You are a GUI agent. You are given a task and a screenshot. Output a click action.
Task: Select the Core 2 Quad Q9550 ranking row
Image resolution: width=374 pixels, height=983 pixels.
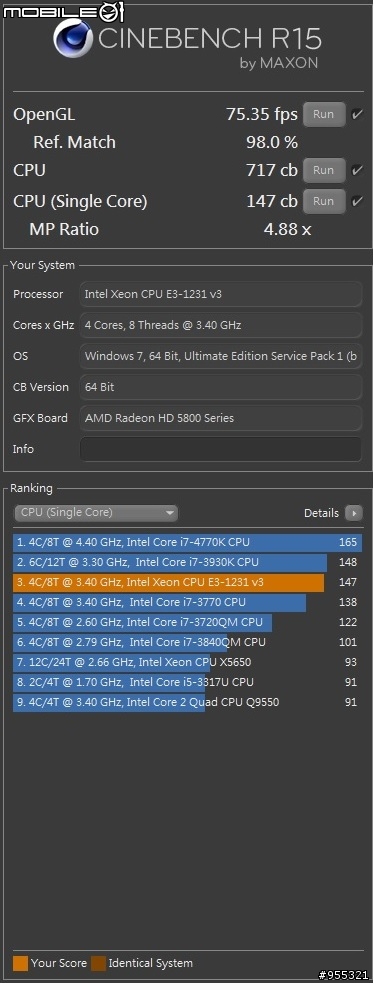pos(187,702)
